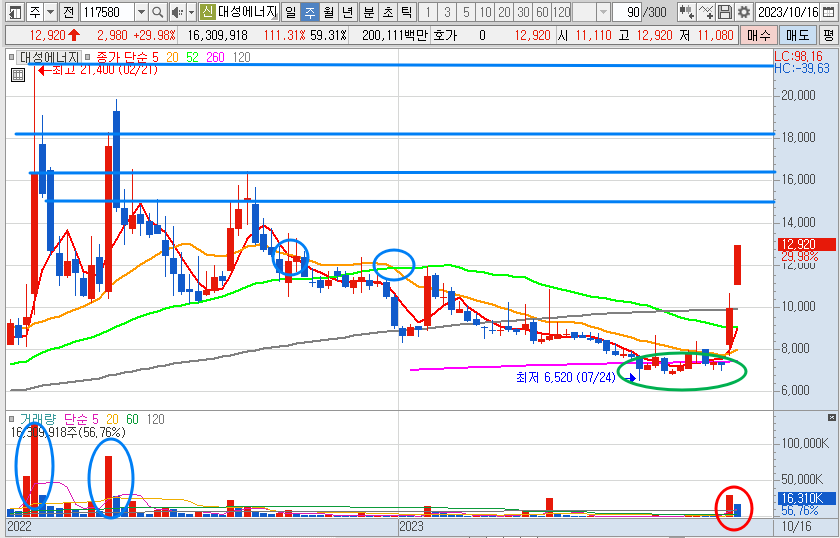Toggle the left side panel icon

[16, 11]
